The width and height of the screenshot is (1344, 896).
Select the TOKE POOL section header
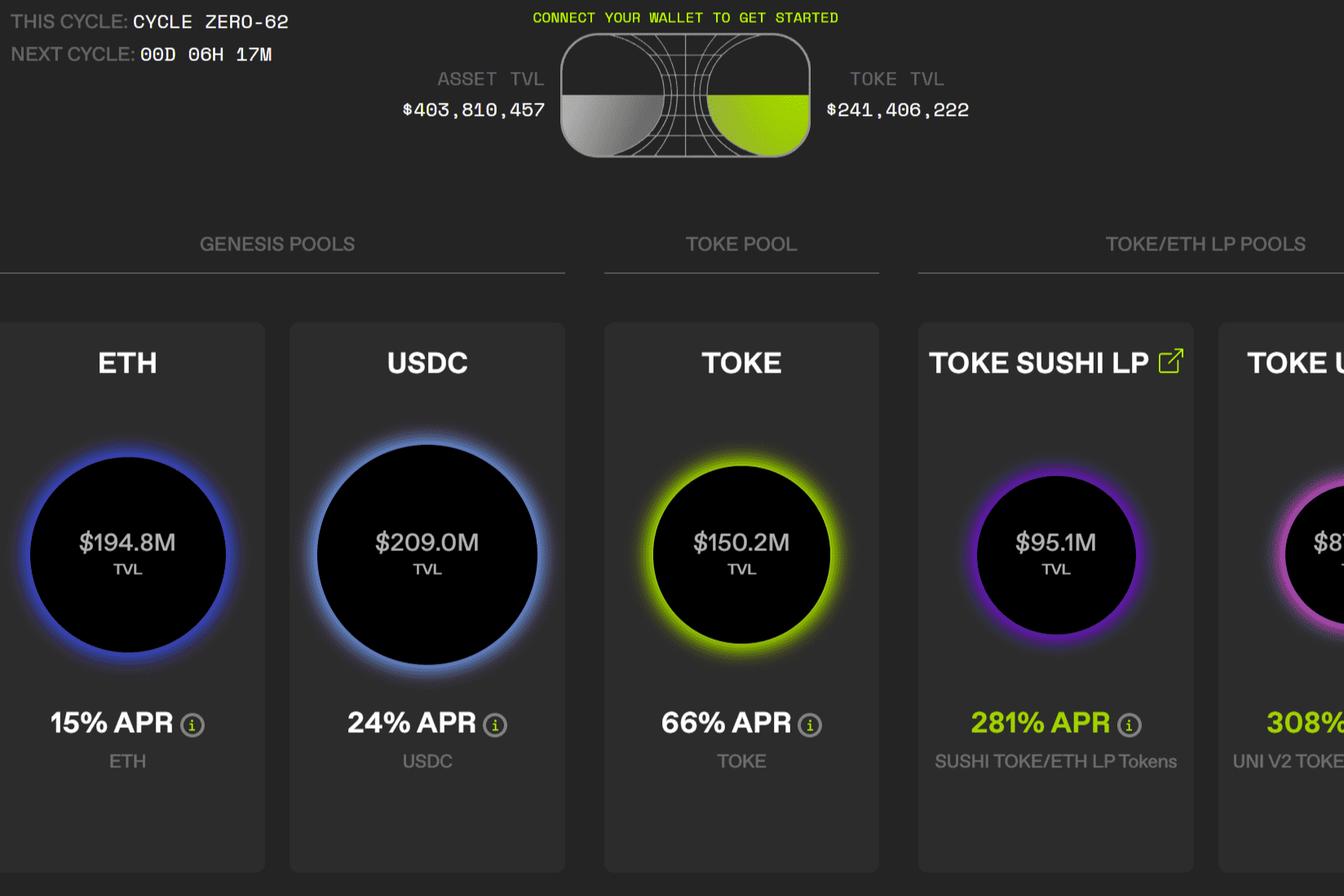[x=741, y=244]
